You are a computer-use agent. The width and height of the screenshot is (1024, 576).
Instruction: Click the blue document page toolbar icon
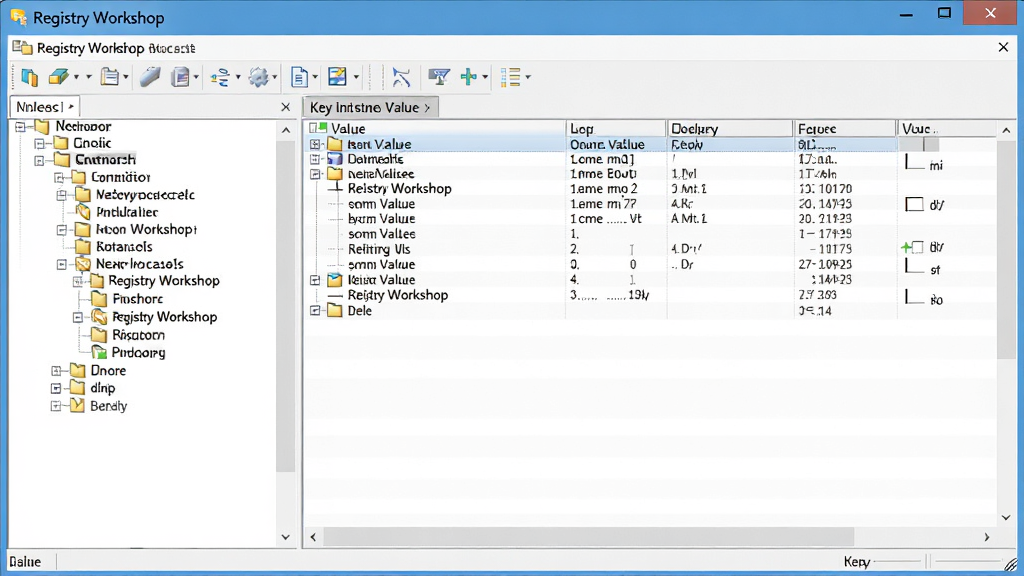[x=299, y=77]
